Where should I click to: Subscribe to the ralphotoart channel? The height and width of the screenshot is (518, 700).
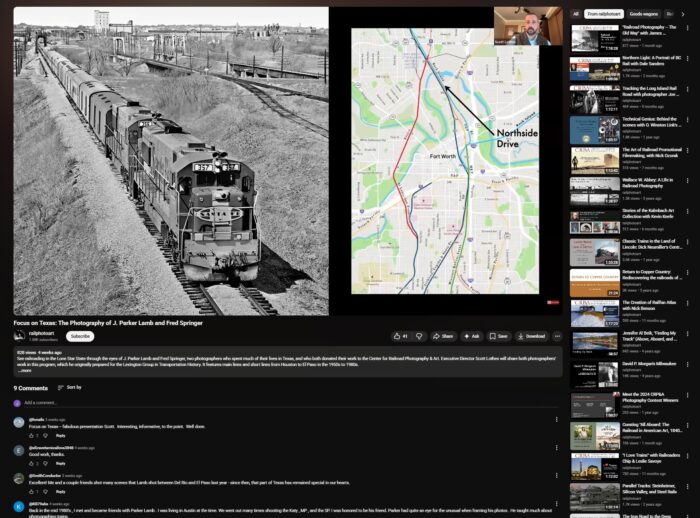[79, 336]
